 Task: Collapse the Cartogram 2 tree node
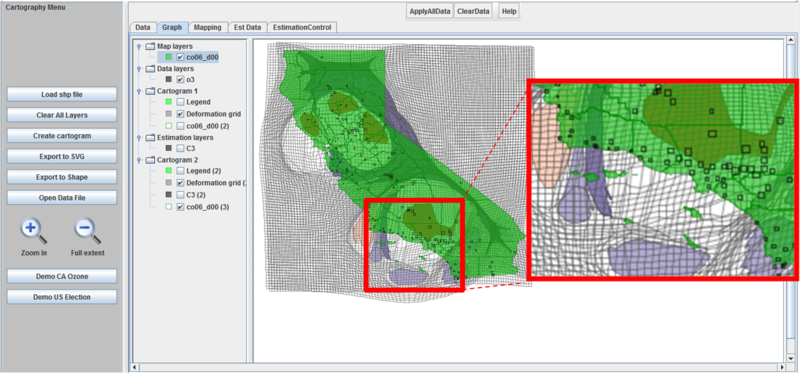point(139,160)
